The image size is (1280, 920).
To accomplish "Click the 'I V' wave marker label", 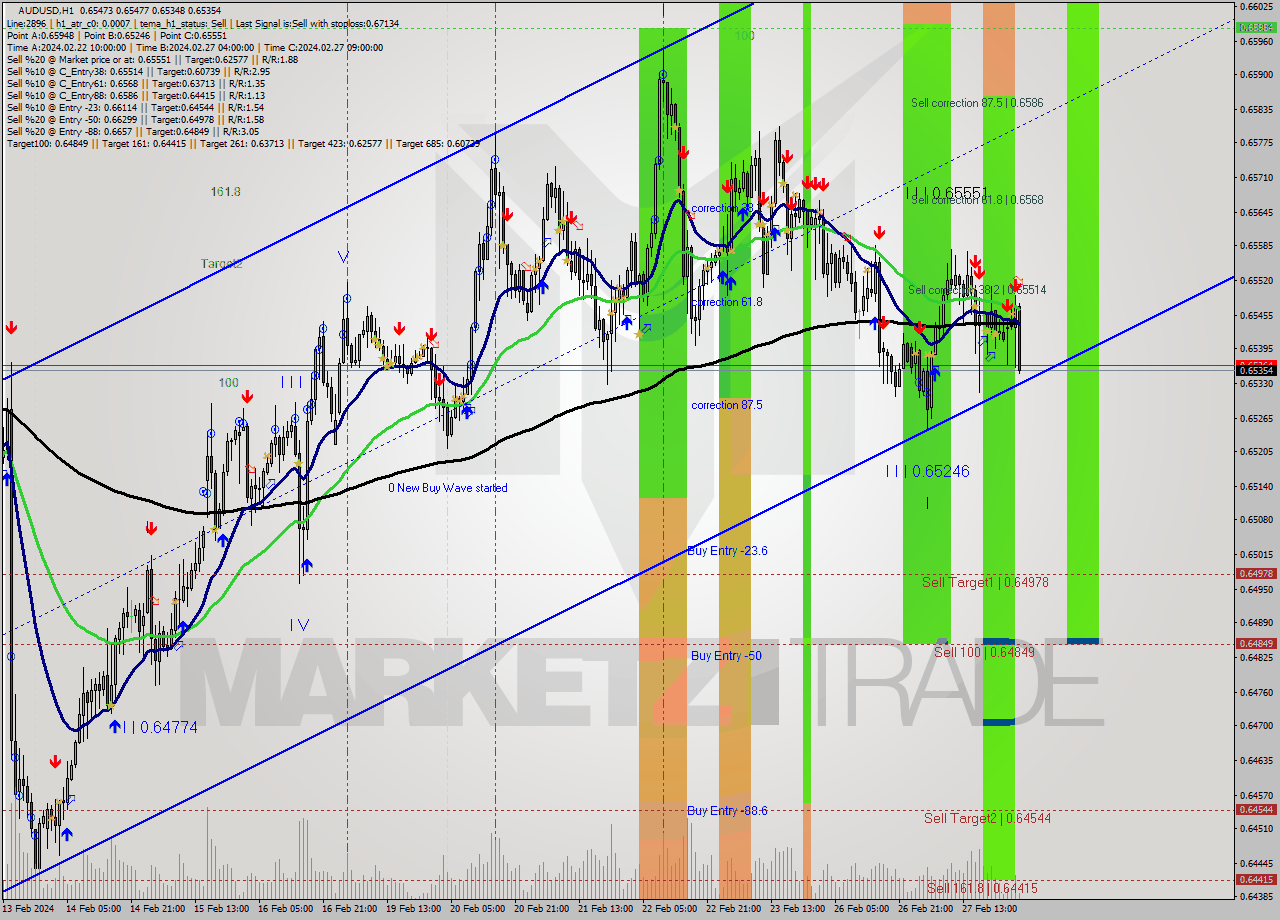I will tap(299, 625).
